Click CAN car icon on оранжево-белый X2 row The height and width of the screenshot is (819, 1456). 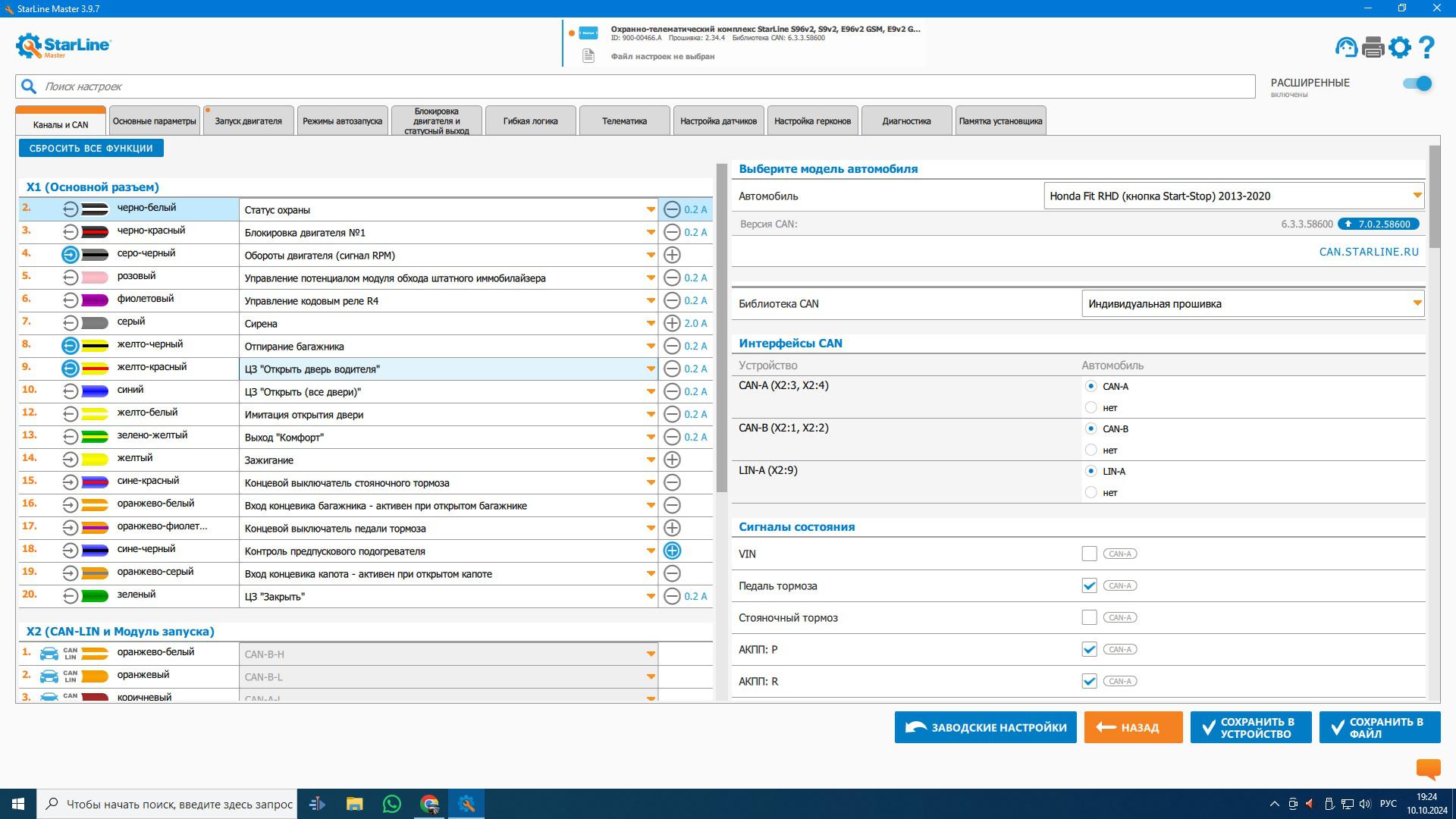[49, 654]
